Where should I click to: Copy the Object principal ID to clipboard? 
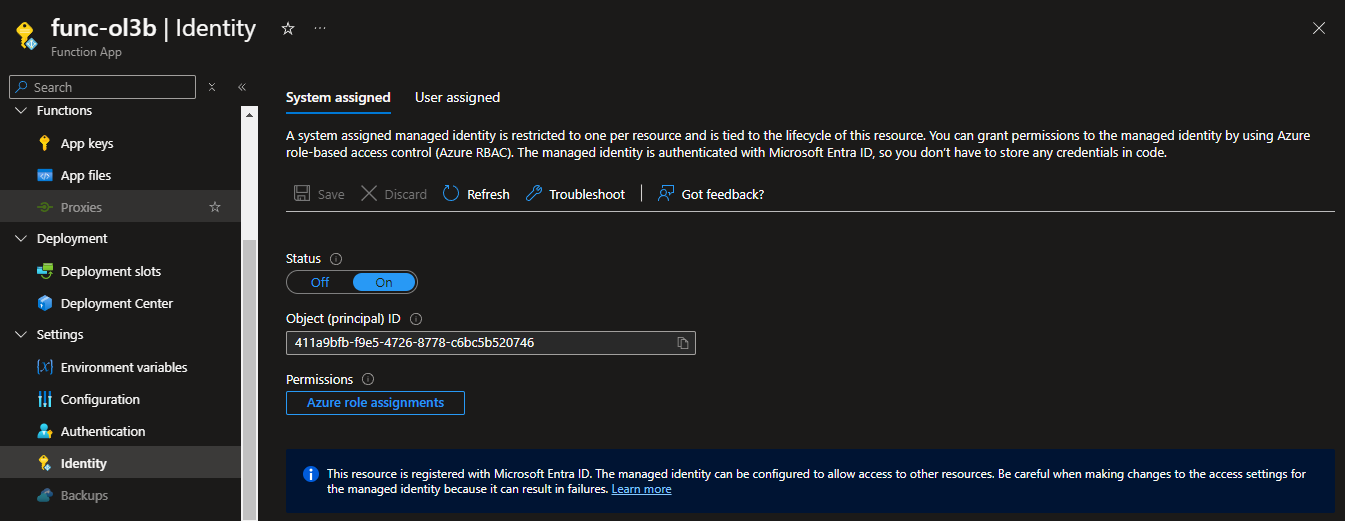pyautogui.click(x=683, y=343)
